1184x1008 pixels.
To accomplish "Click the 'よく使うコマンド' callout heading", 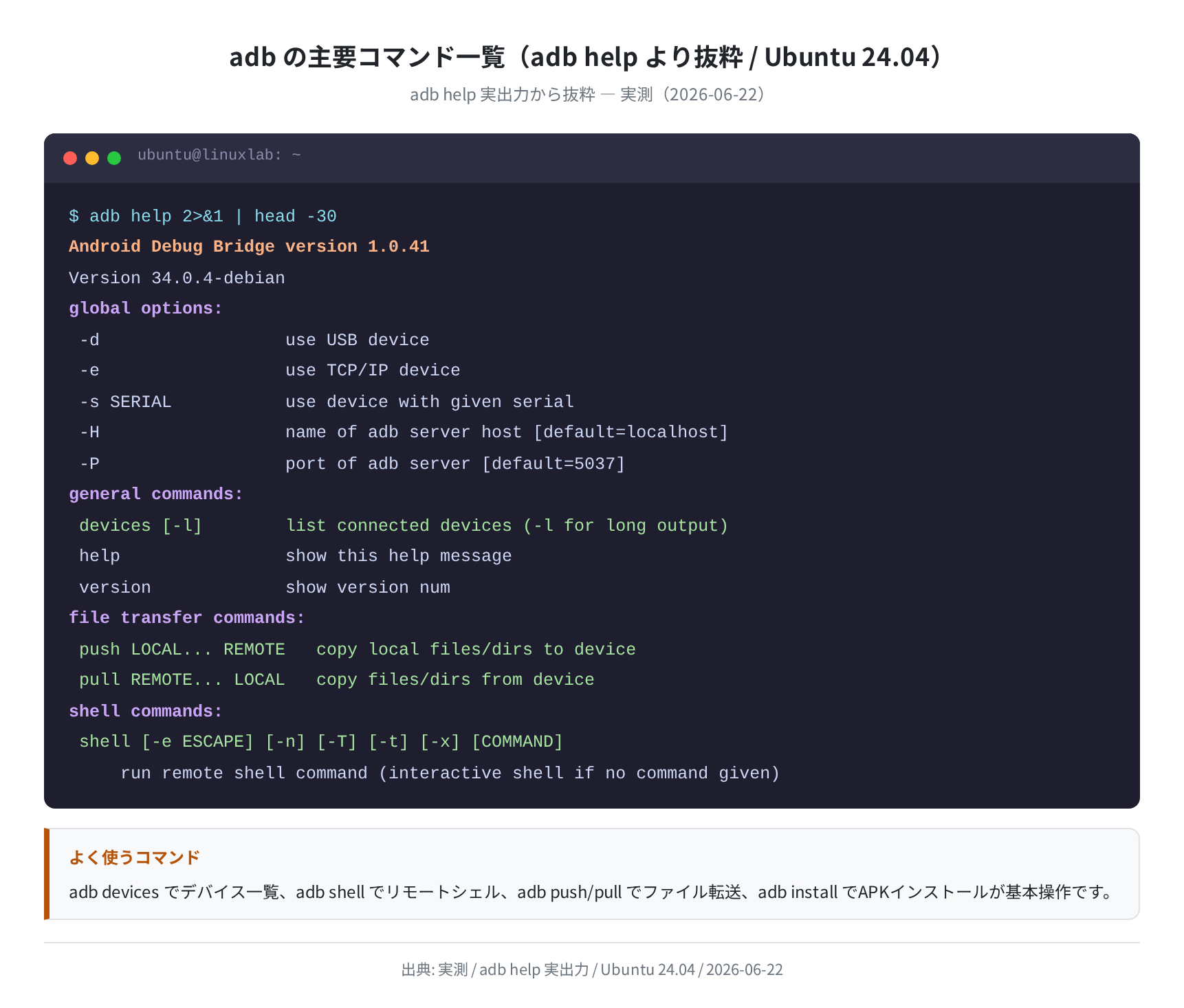I will tap(135, 857).
